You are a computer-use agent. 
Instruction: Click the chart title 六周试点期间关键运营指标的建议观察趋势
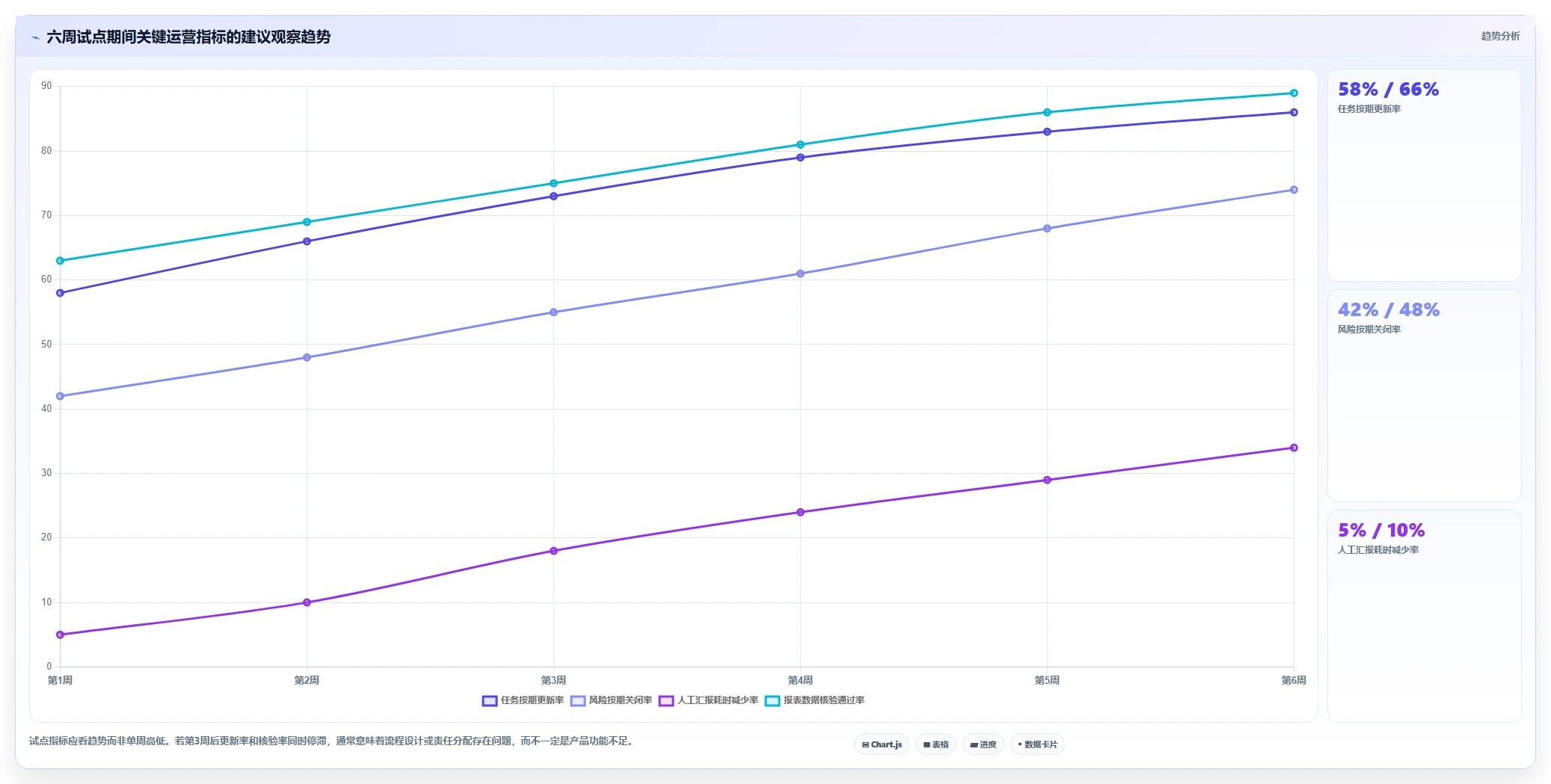click(x=188, y=37)
